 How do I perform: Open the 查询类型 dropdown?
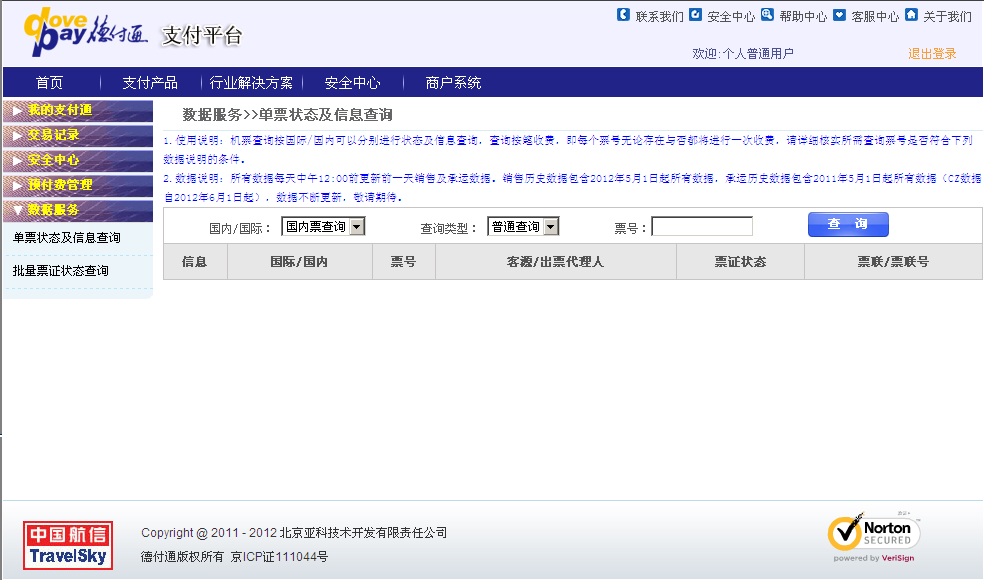(x=523, y=227)
